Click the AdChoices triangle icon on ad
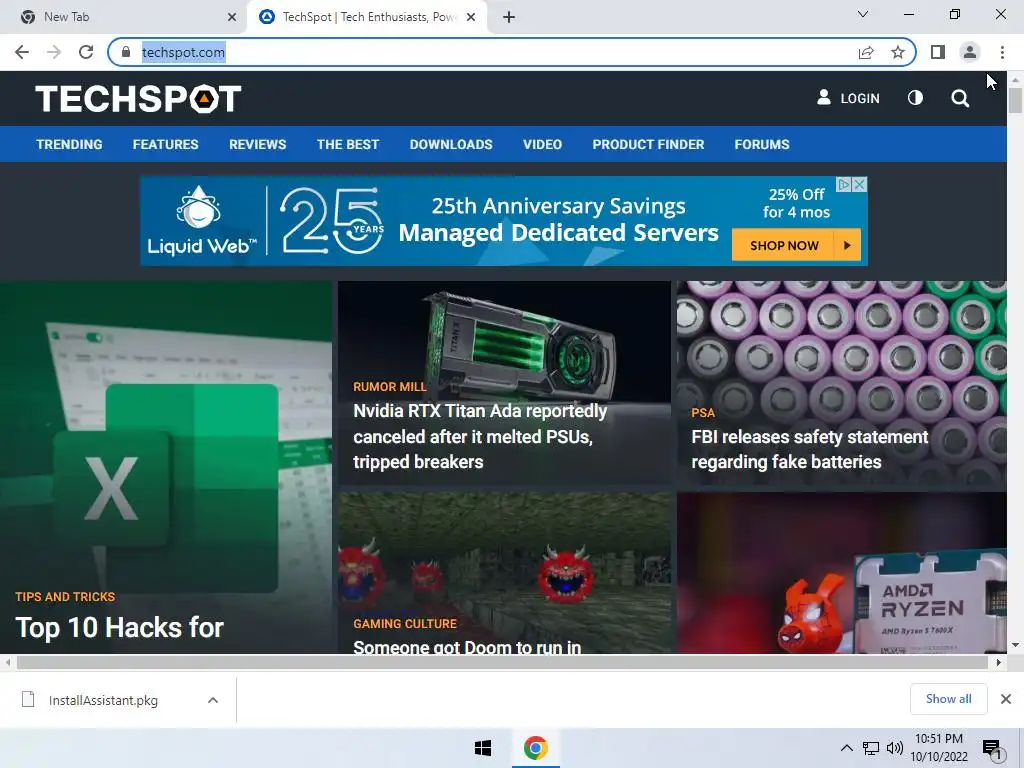The width and height of the screenshot is (1024, 768). pos(844,185)
